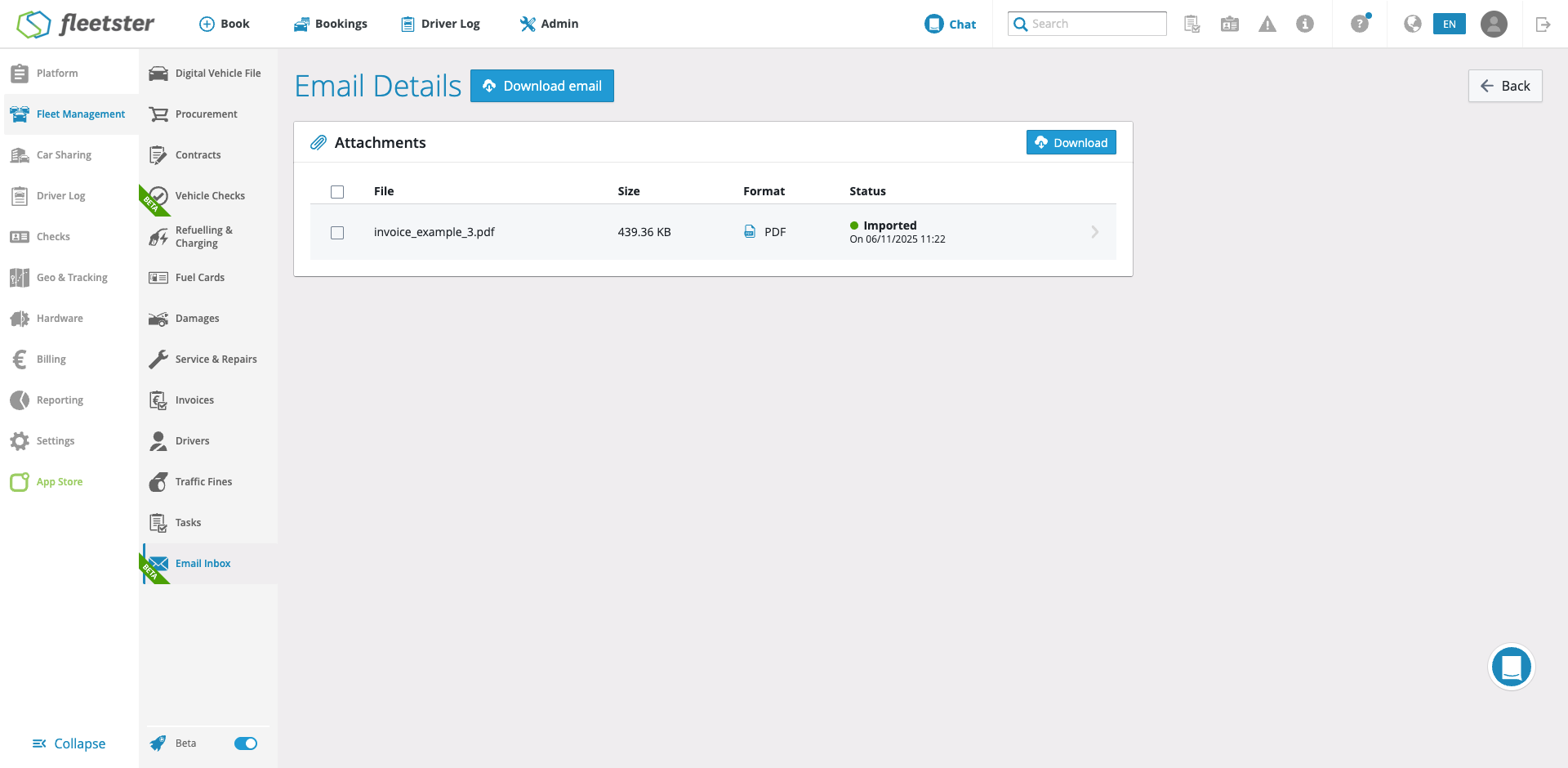Click the Download attachments button

1071,142
